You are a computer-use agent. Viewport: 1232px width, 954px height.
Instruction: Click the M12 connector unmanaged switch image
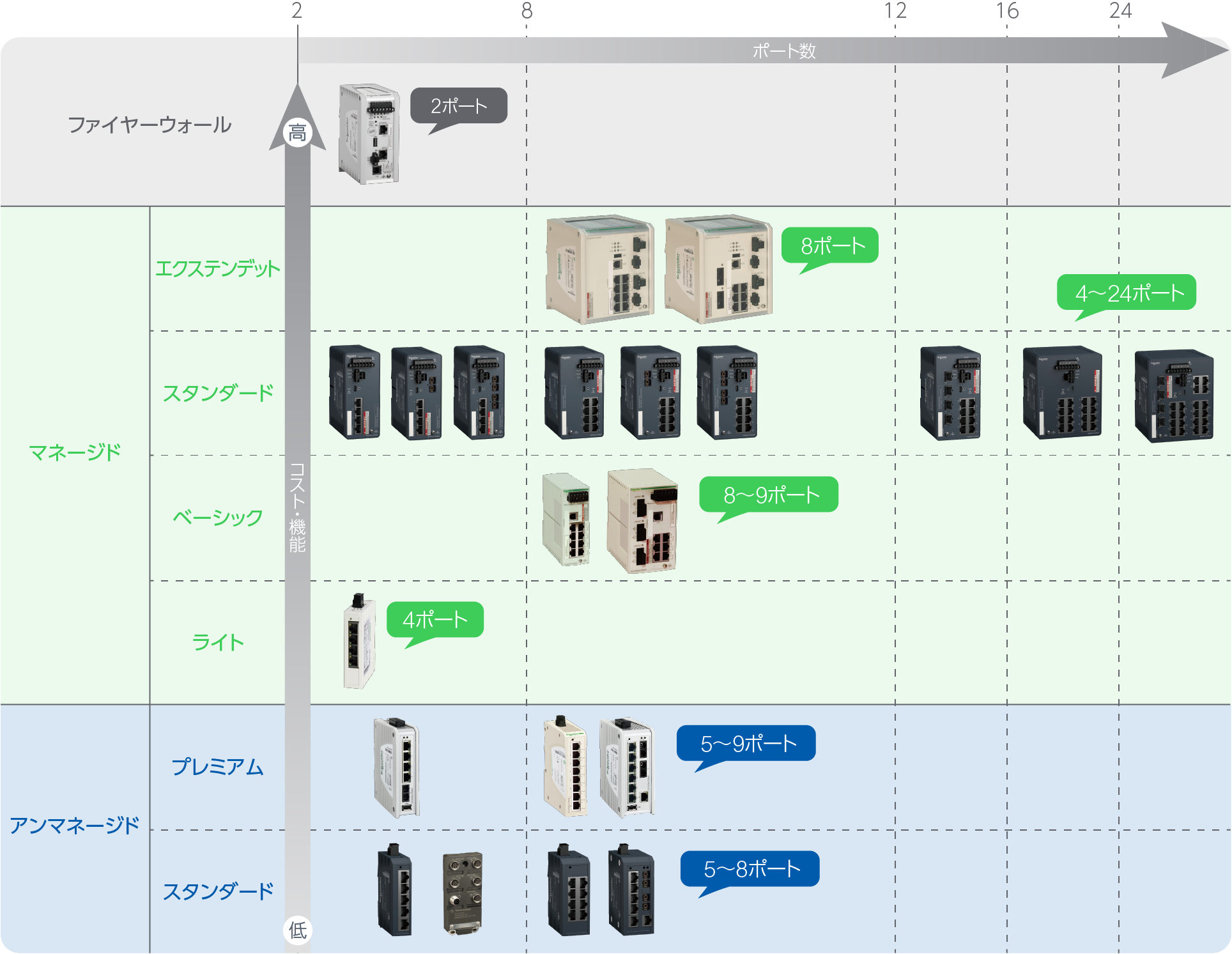coord(463,893)
